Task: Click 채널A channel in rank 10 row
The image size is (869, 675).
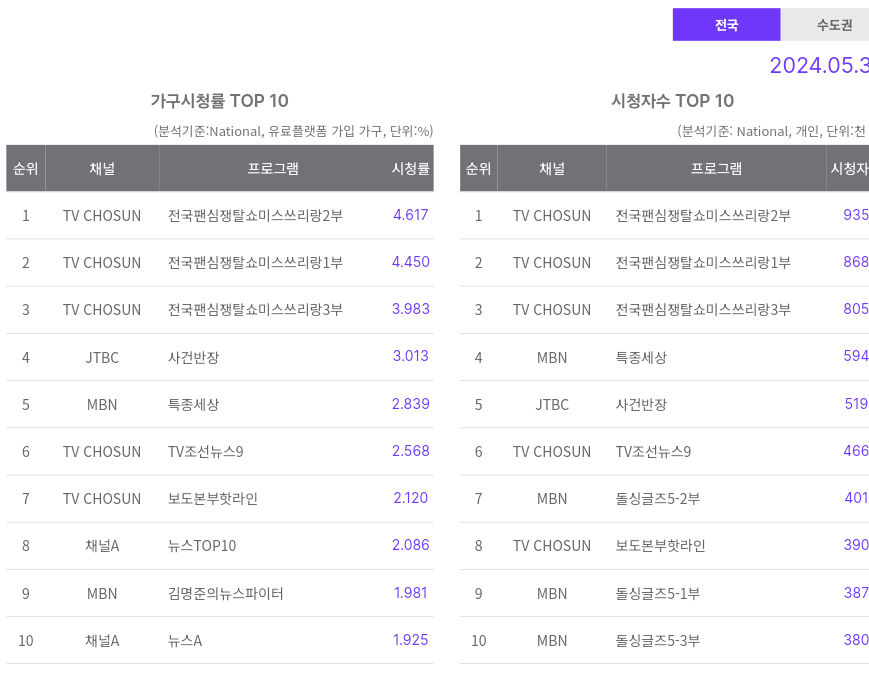Action: (x=102, y=641)
